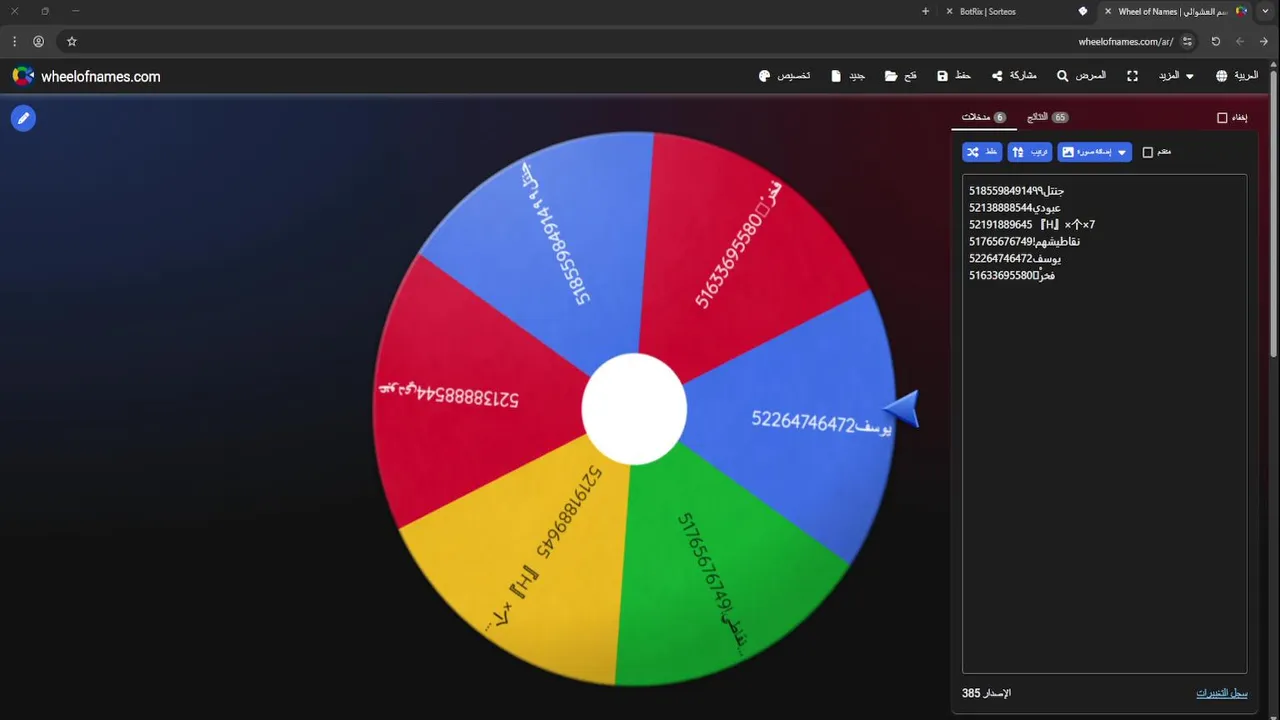Screen dimensions: 1280x720
Task: Toggle the إخفاء (hide) checkbox
Action: click(1222, 118)
